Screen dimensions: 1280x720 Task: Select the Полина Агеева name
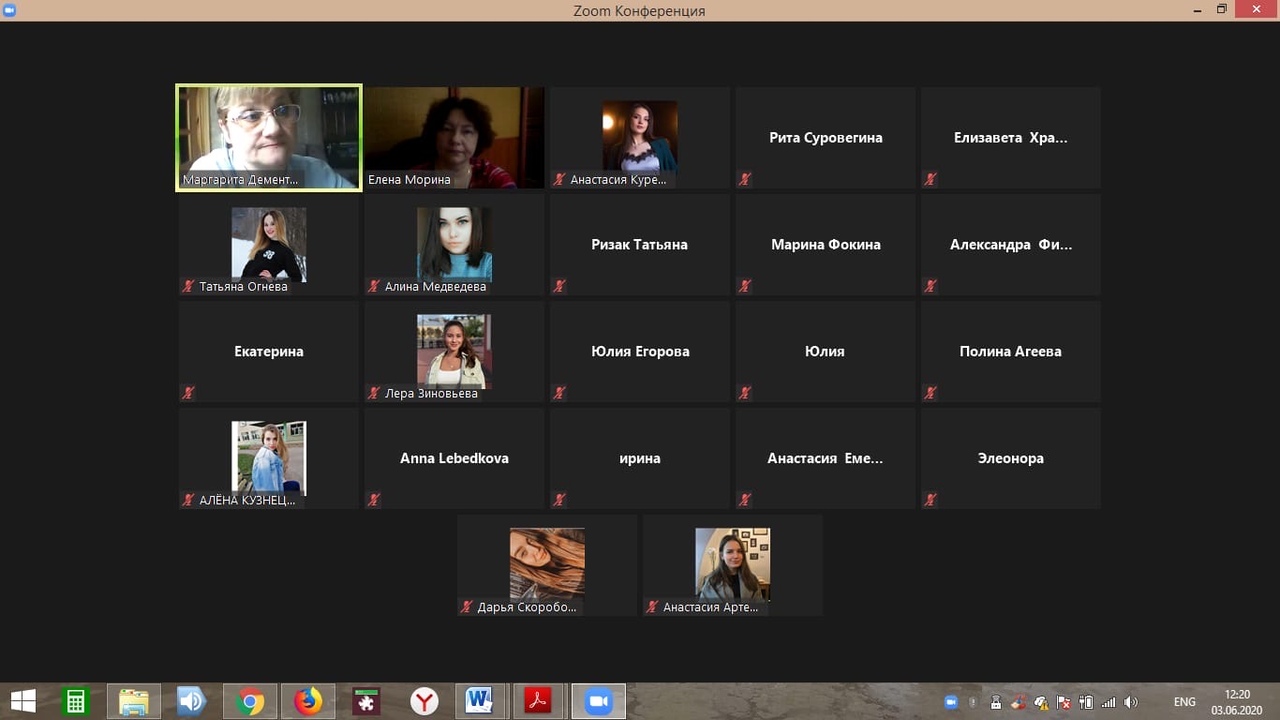(x=1011, y=351)
